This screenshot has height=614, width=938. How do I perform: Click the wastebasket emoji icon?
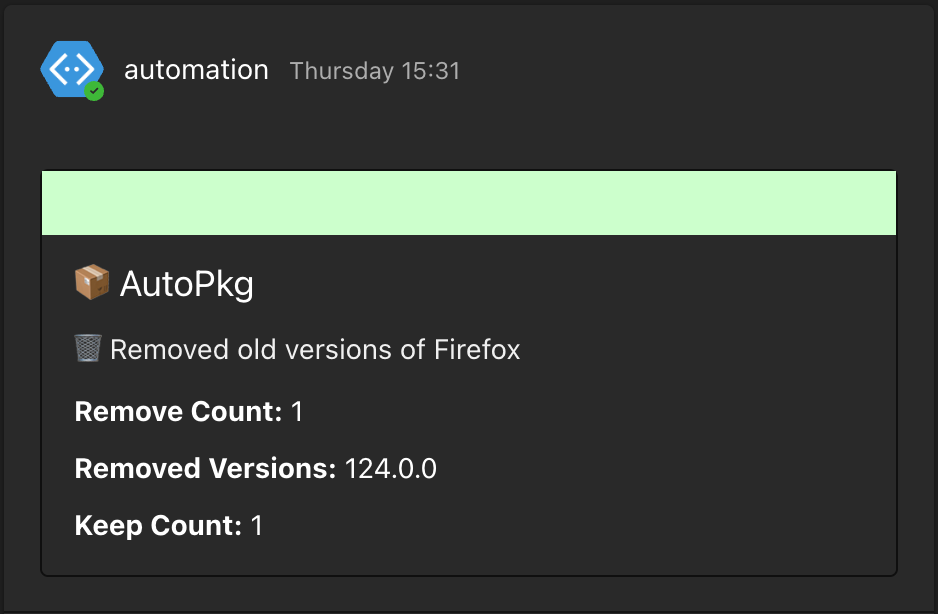coord(89,349)
